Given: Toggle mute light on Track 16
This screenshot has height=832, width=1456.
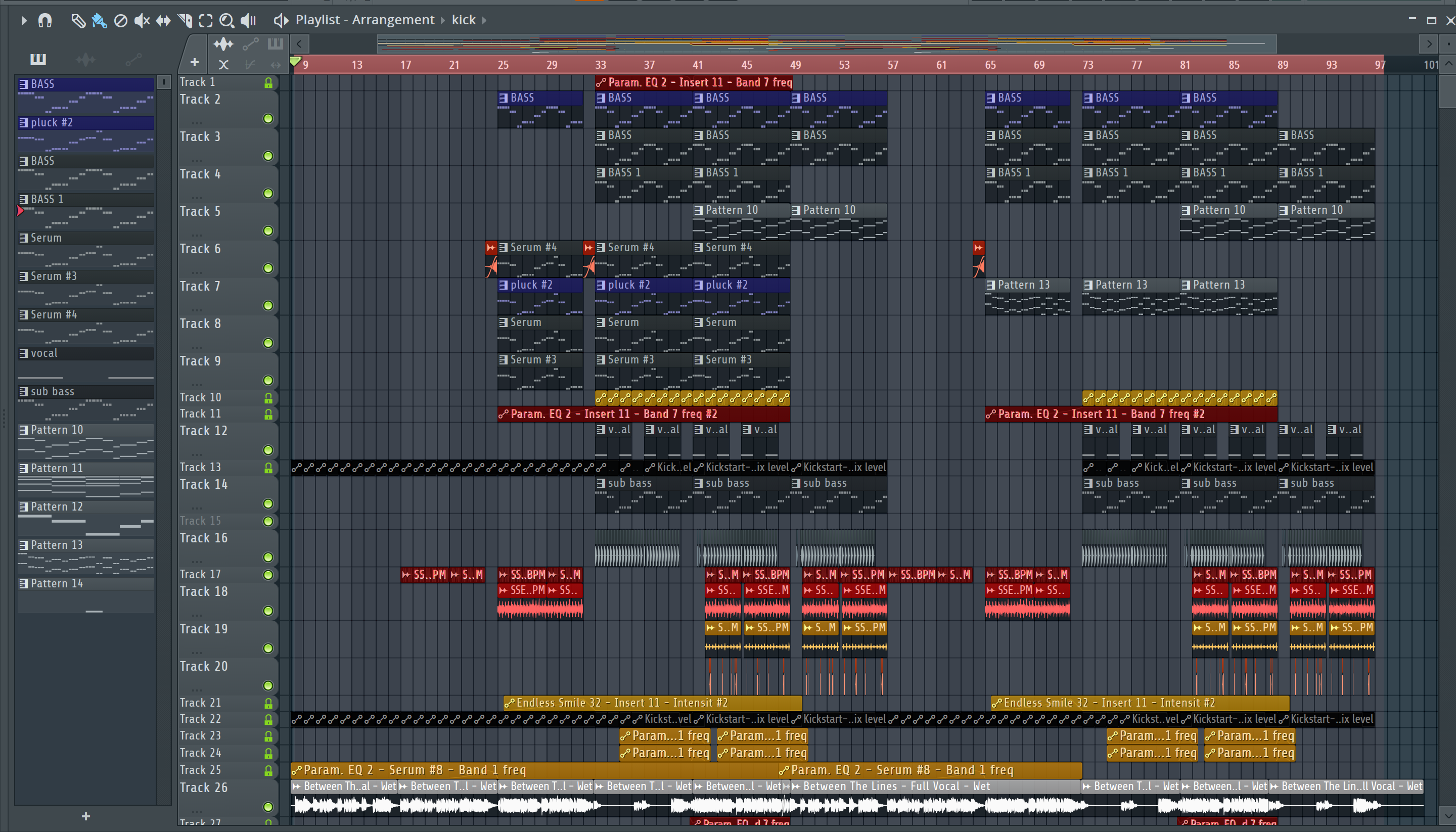Looking at the screenshot, I should pyautogui.click(x=267, y=557).
